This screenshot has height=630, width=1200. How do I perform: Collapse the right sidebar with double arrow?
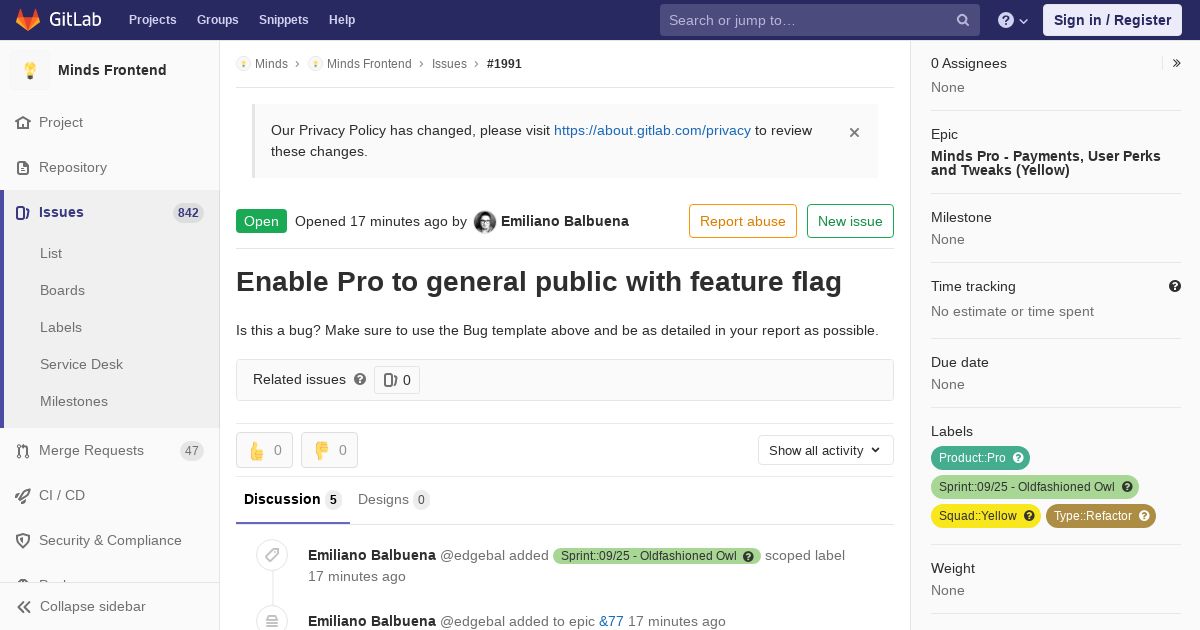(x=1177, y=63)
